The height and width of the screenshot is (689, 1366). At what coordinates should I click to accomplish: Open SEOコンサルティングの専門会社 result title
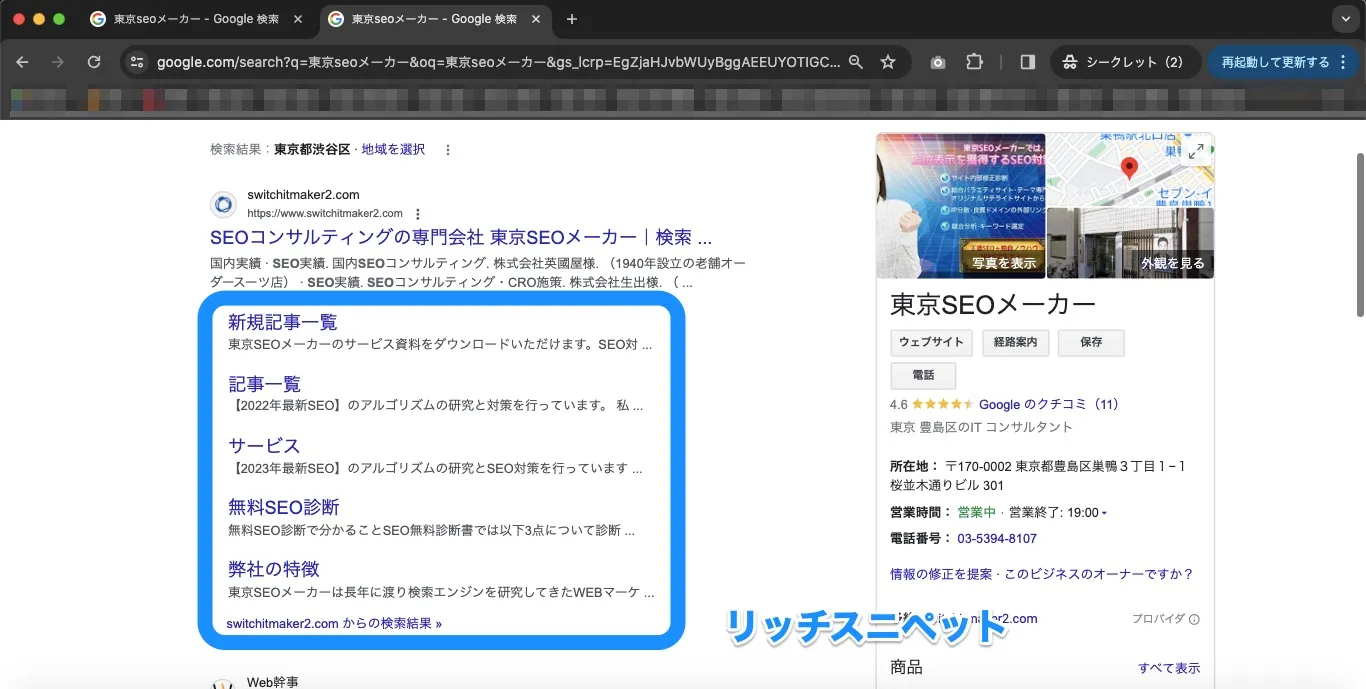coord(461,237)
